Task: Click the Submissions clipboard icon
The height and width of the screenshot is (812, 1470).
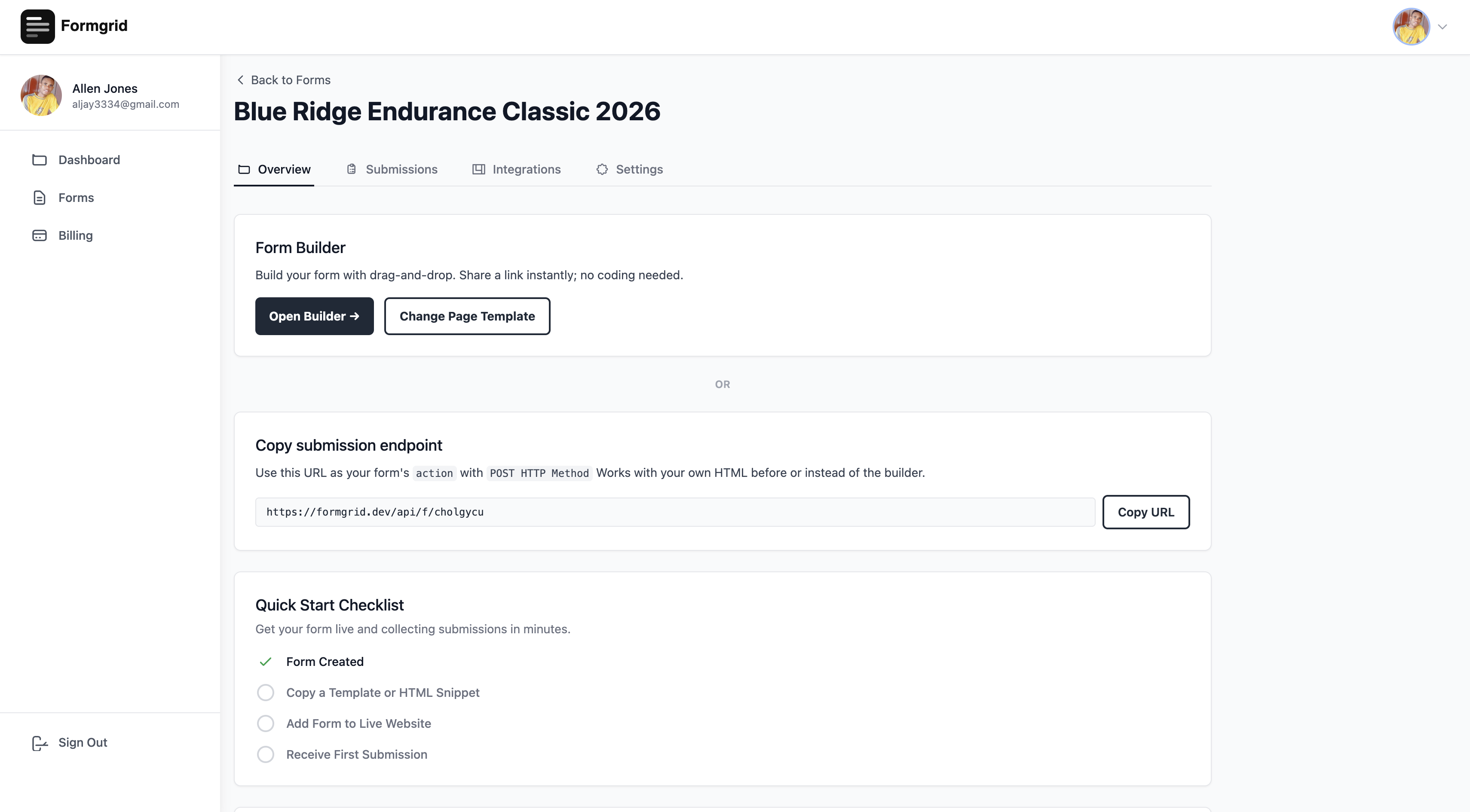Action: point(352,169)
